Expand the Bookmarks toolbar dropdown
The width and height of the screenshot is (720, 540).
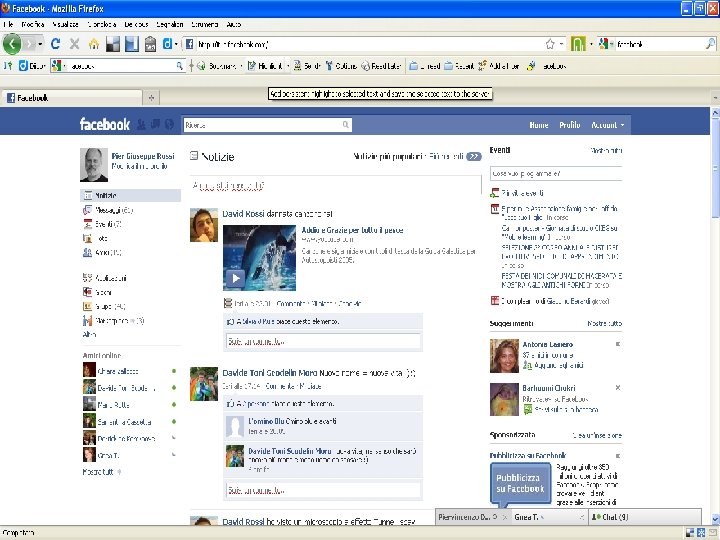[242, 66]
